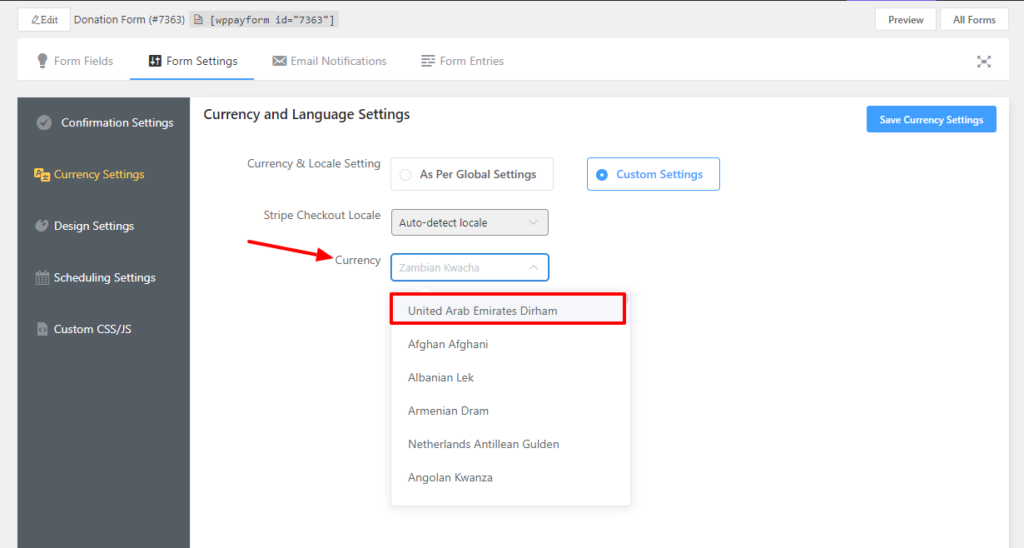The width and height of the screenshot is (1024, 548).
Task: Click the Currency Settings sidebar icon
Action: (42, 174)
